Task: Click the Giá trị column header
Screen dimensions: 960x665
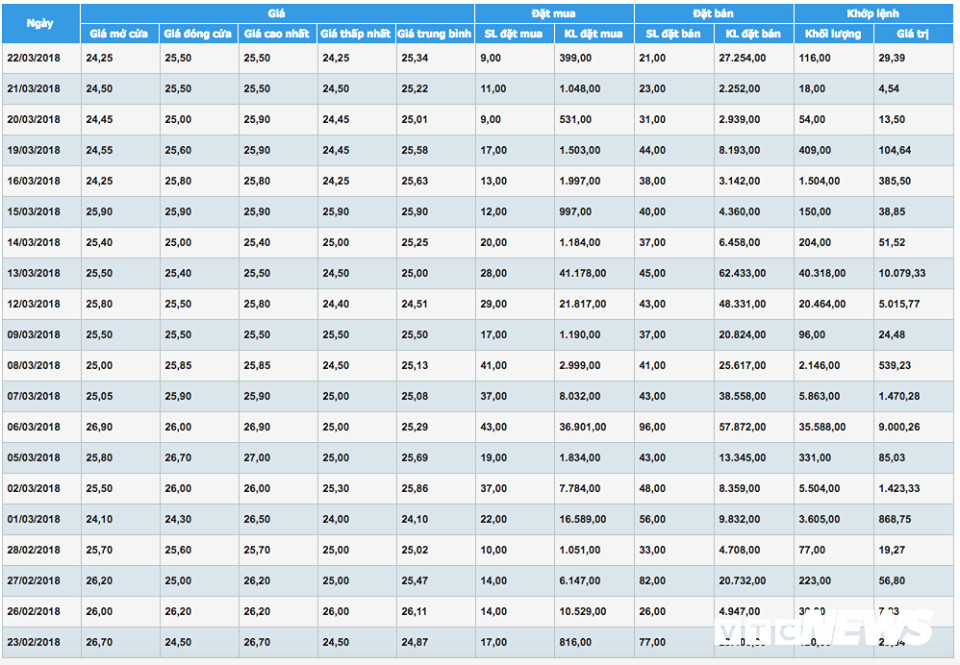Action: (x=912, y=34)
